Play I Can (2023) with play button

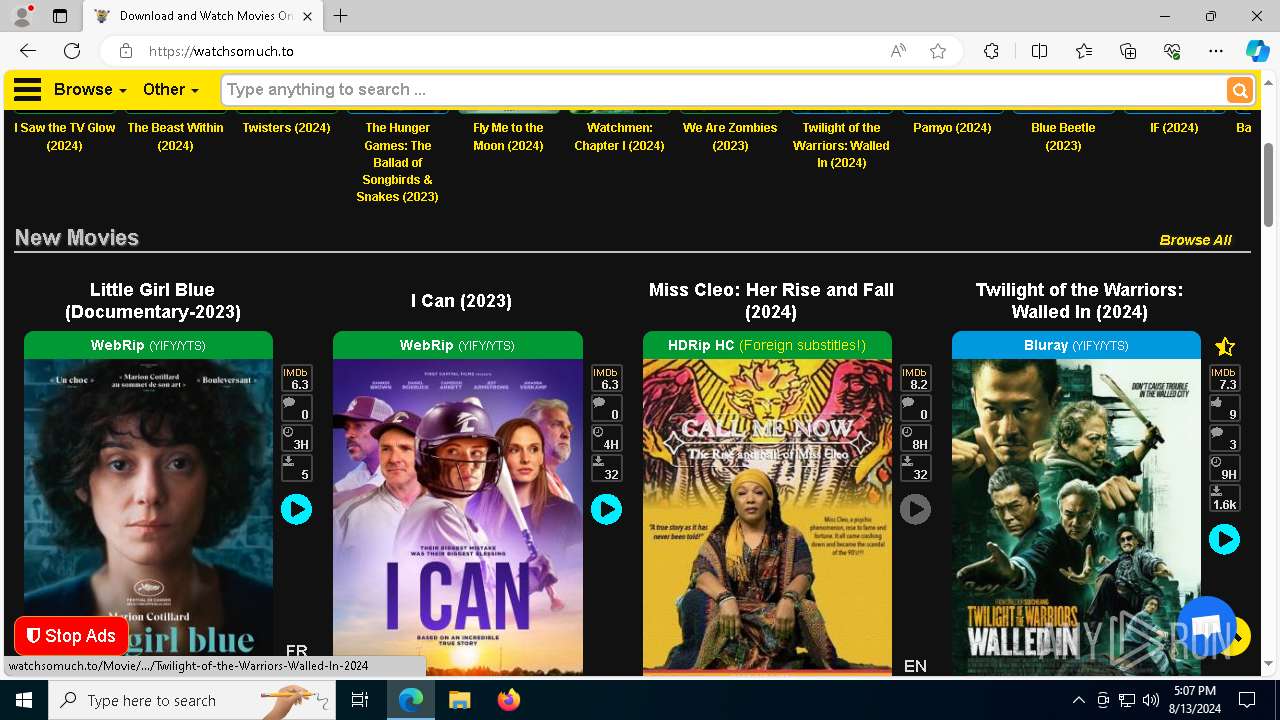606,510
